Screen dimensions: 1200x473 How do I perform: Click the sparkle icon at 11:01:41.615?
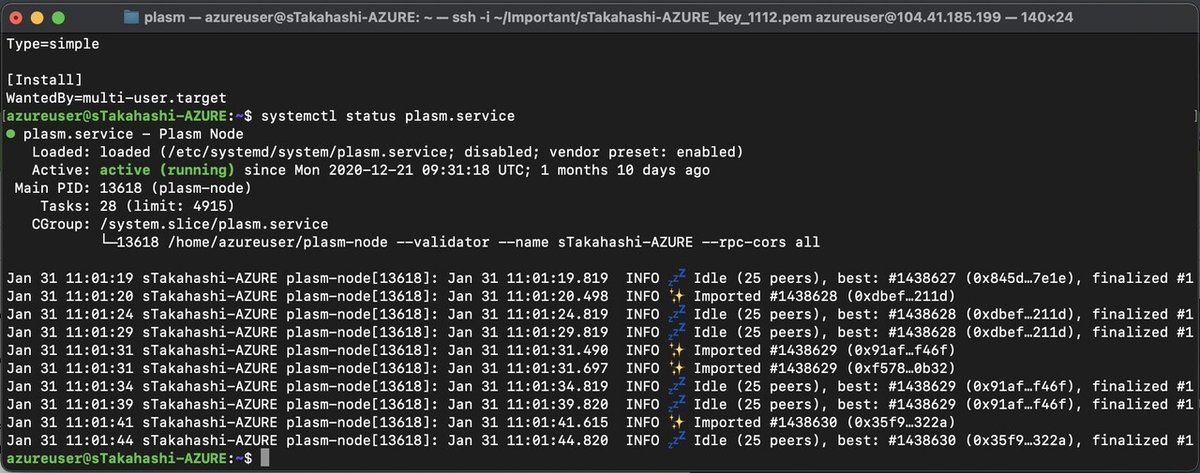pos(675,422)
